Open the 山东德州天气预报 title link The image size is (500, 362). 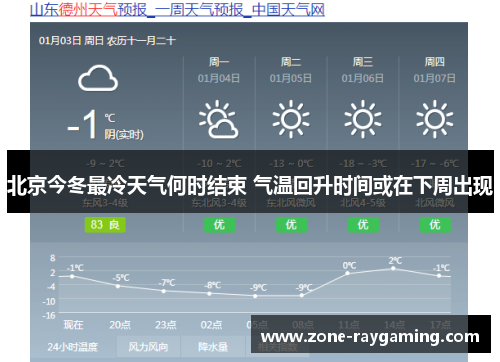pyautogui.click(x=177, y=10)
